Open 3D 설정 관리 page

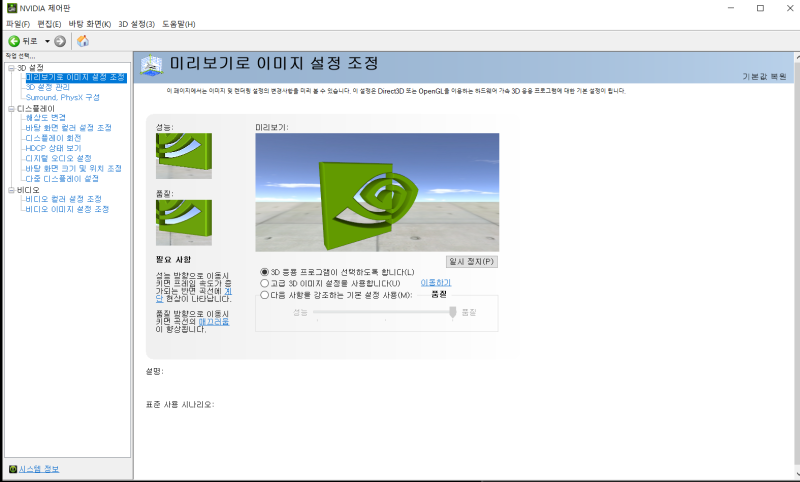(47, 87)
